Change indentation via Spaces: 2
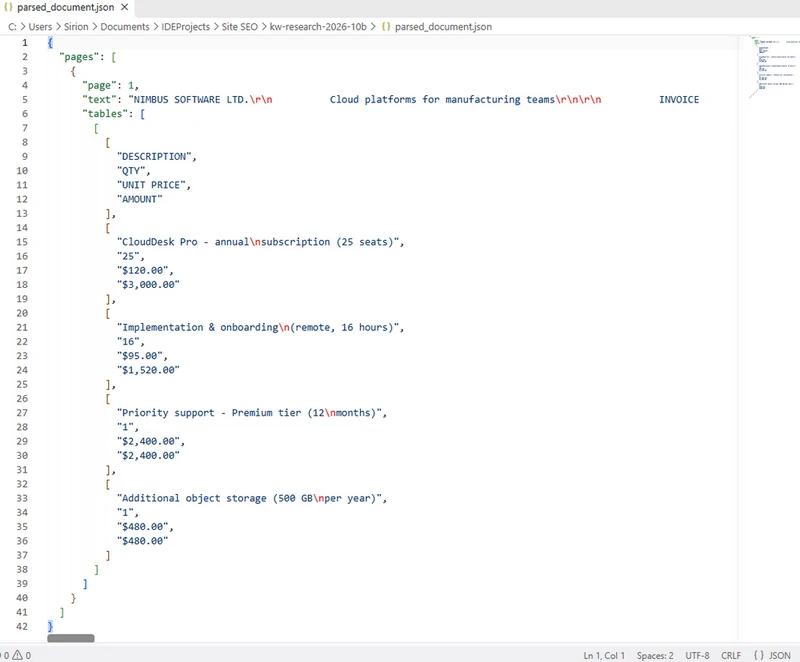The width and height of the screenshot is (800, 662). pyautogui.click(x=655, y=655)
